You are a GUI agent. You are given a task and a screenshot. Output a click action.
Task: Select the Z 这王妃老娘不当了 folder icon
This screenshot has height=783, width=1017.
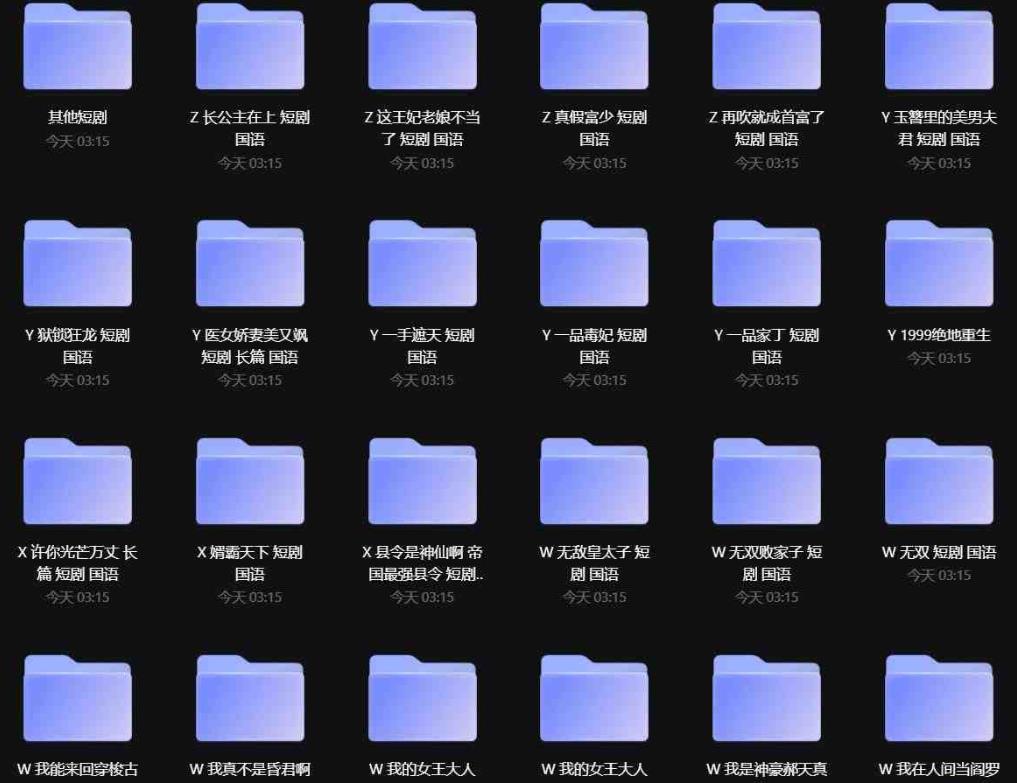pos(422,47)
